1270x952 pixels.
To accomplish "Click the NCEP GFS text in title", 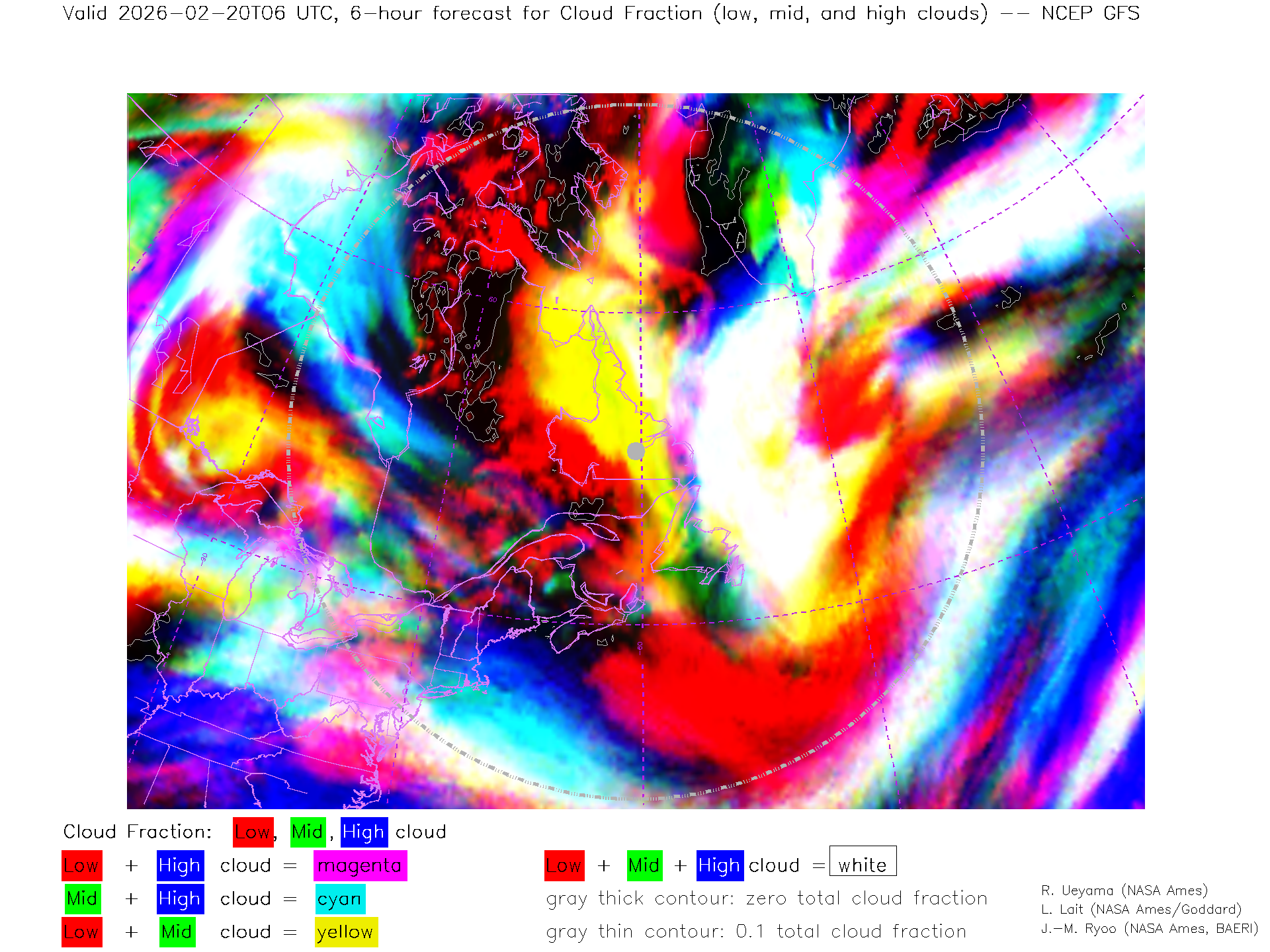I will (x=1090, y=13).
